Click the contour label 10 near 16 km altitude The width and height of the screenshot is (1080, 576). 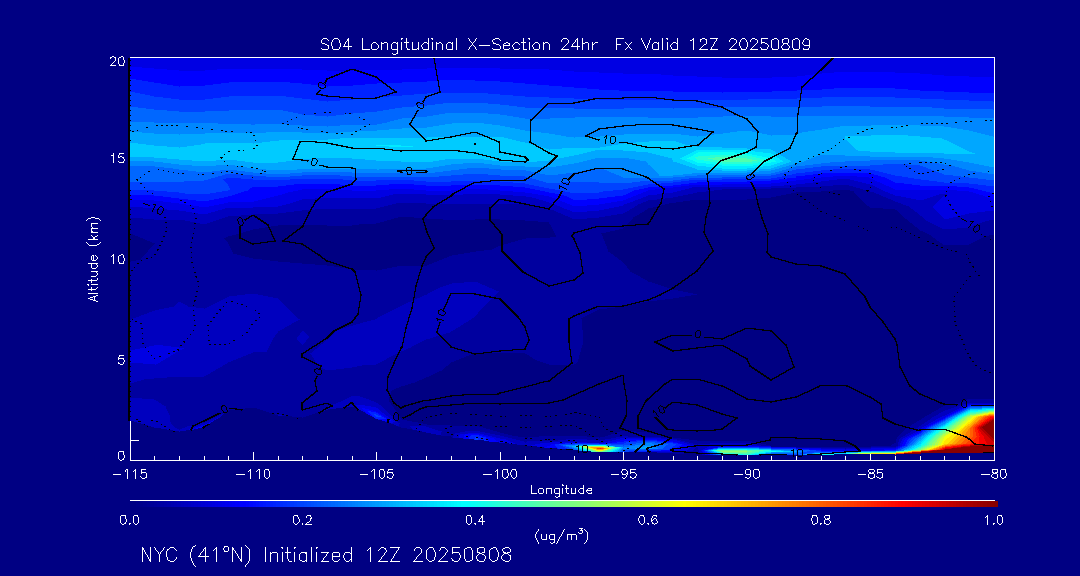[609, 140]
